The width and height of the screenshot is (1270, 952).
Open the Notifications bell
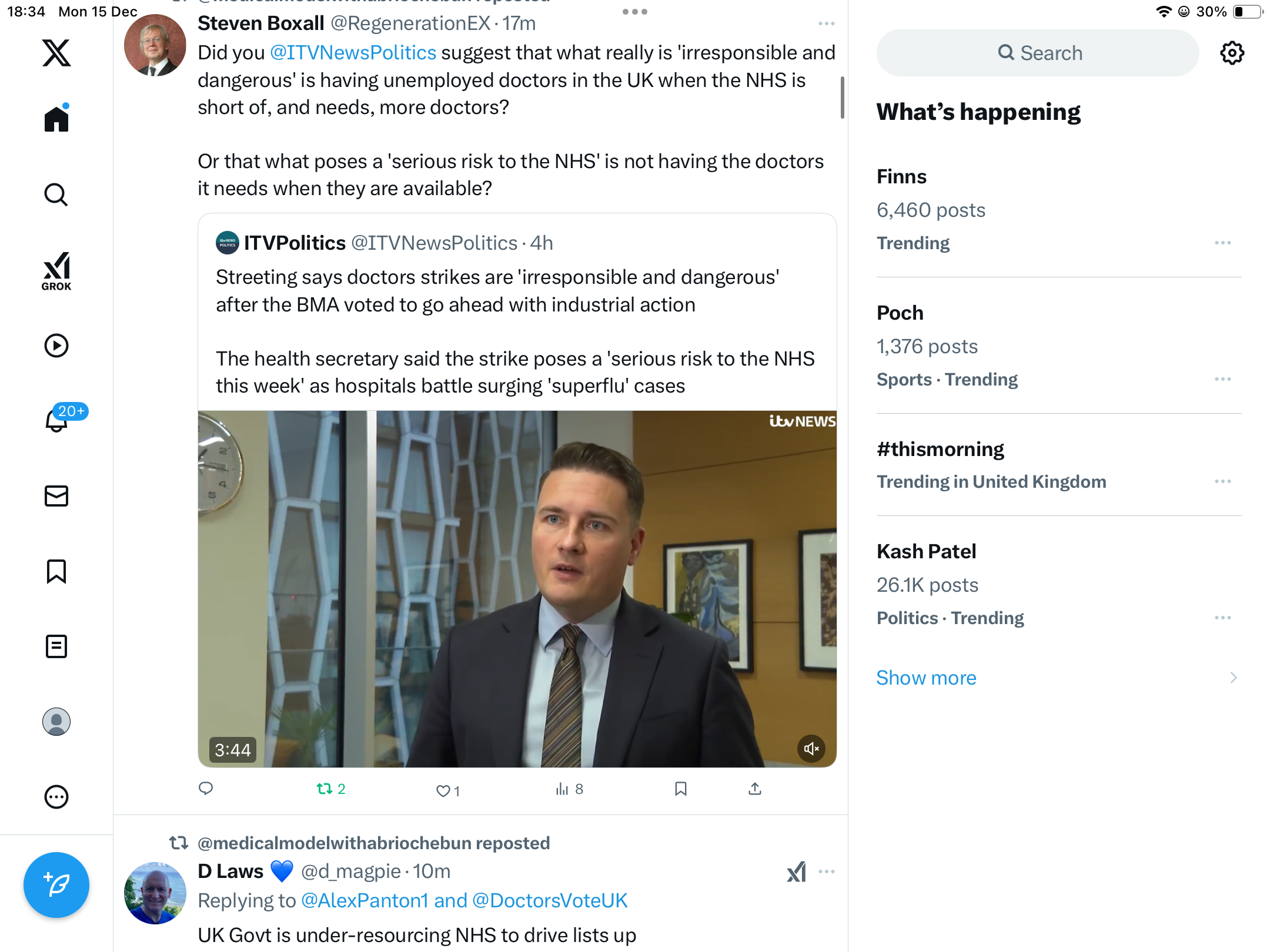point(56,421)
